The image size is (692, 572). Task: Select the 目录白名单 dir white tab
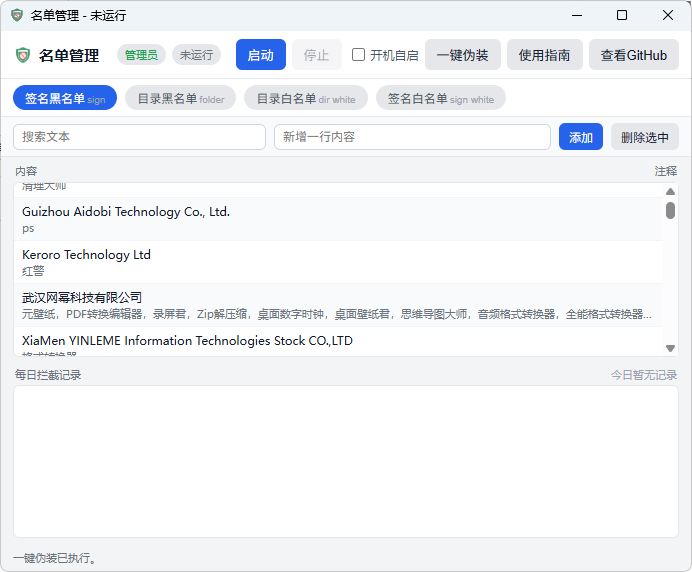click(305, 98)
